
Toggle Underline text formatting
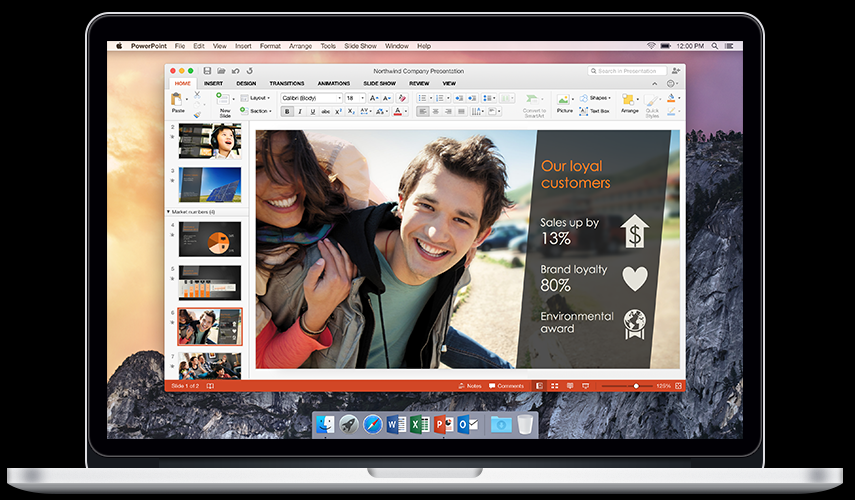click(x=313, y=111)
